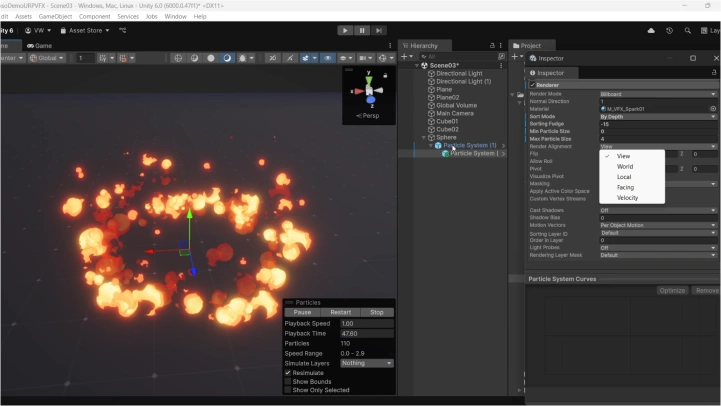
Task: Start Play mode with the Play button
Action: 345,30
